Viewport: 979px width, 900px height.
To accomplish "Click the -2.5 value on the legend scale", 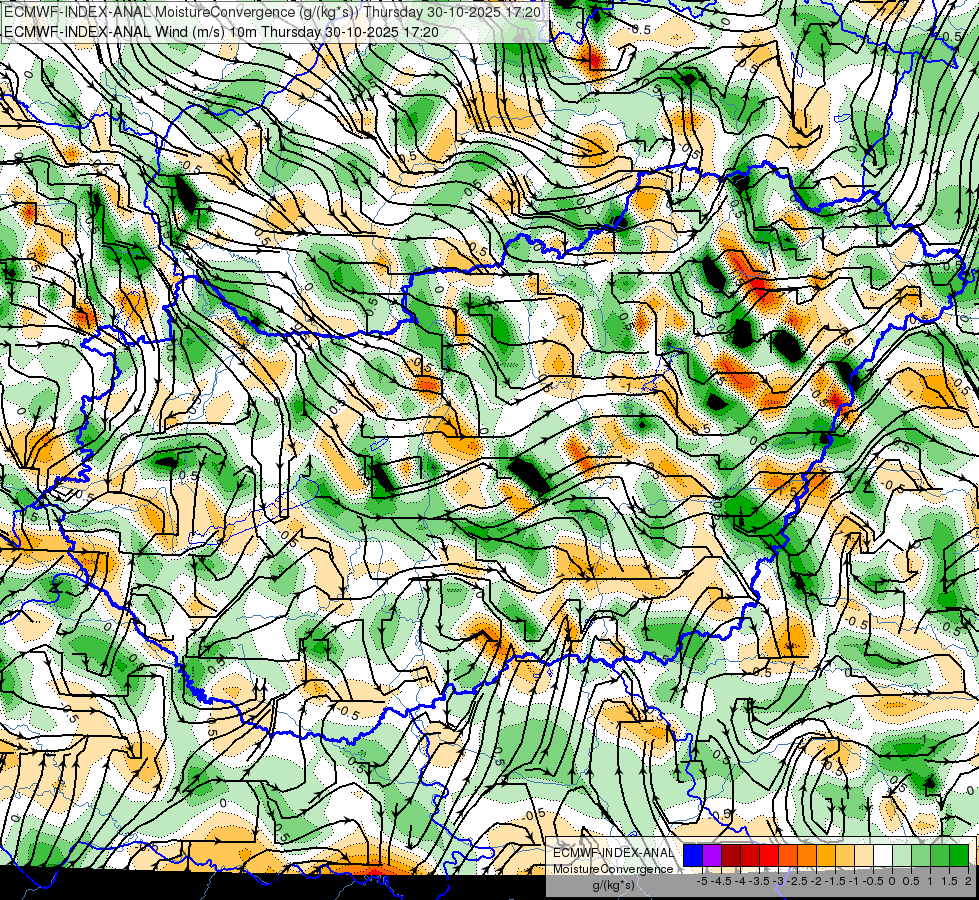I will click(x=797, y=881).
